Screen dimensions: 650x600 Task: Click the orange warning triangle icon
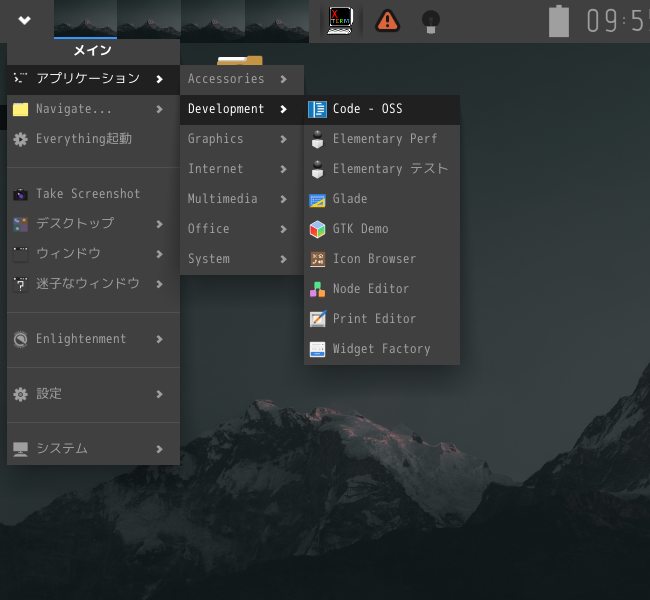[x=387, y=21]
